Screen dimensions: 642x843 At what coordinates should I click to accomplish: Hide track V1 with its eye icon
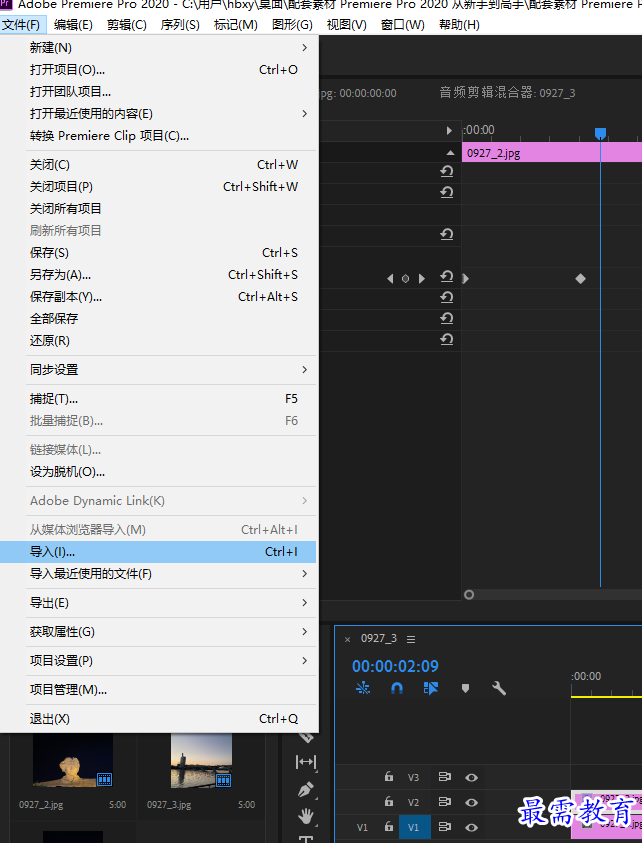tap(472, 827)
